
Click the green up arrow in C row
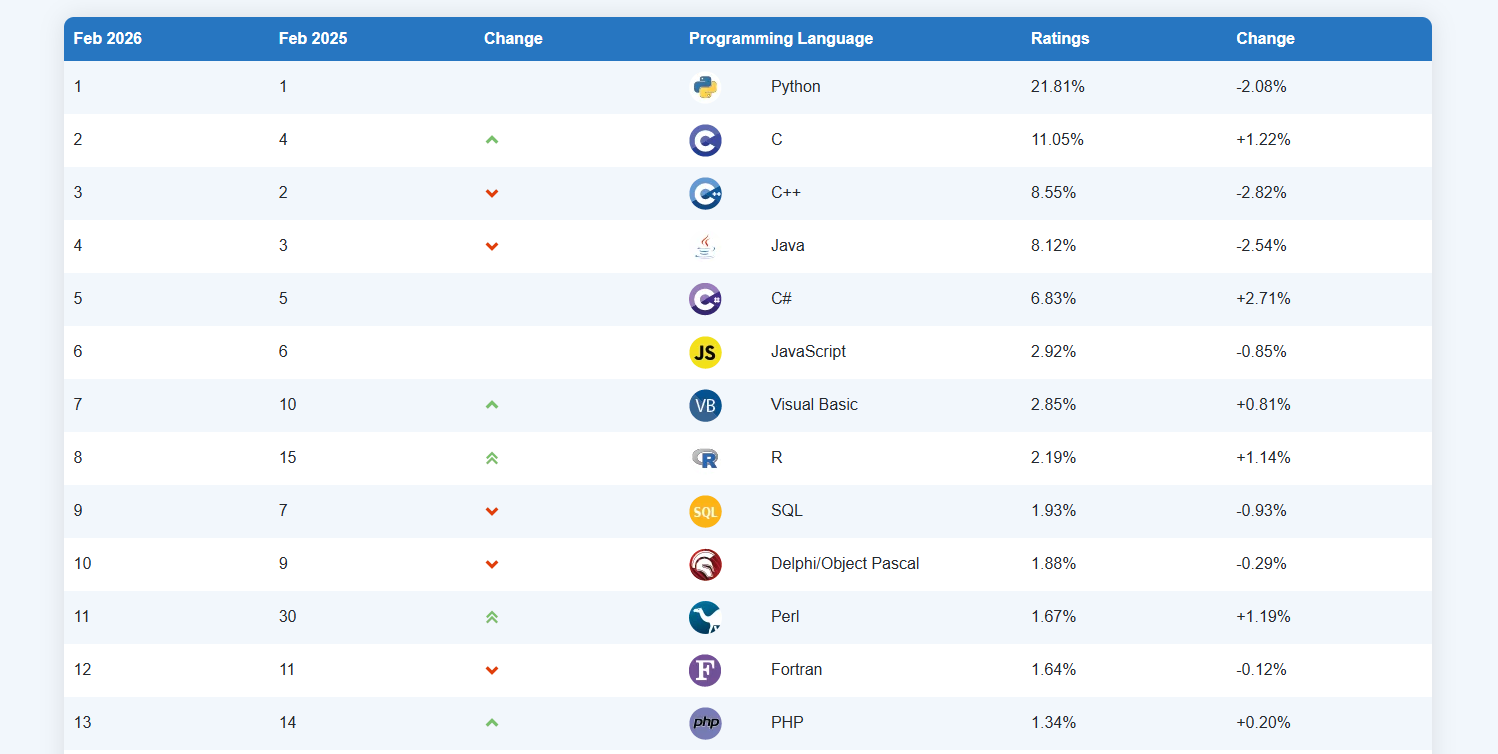tap(491, 140)
